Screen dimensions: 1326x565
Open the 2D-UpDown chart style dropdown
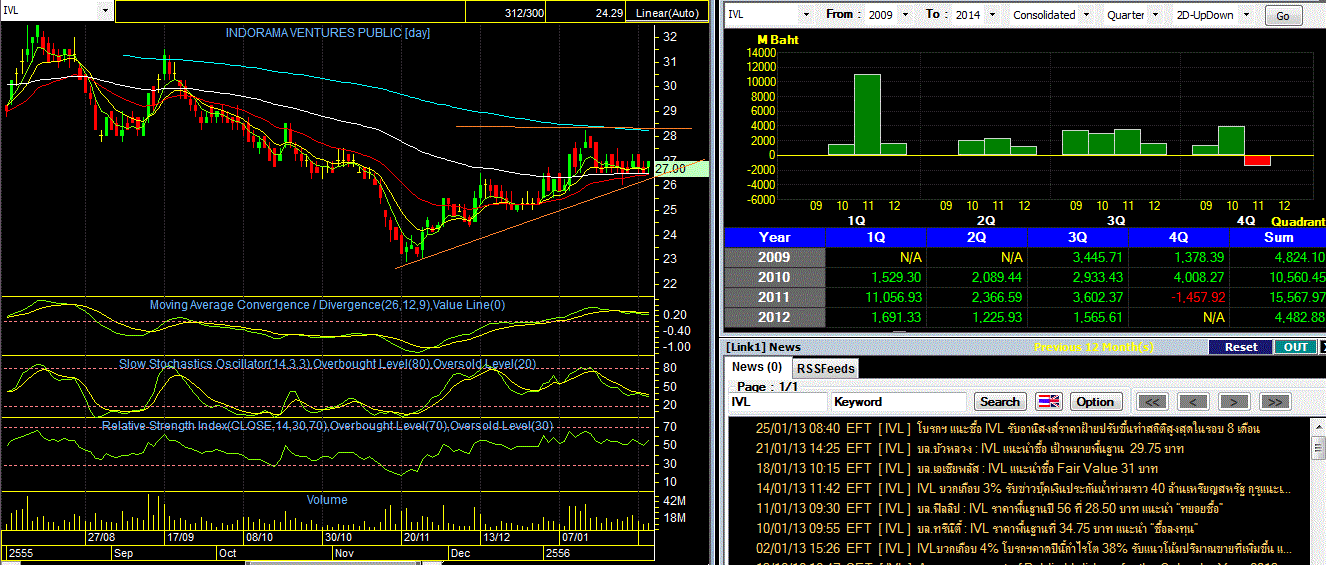click(x=1245, y=15)
